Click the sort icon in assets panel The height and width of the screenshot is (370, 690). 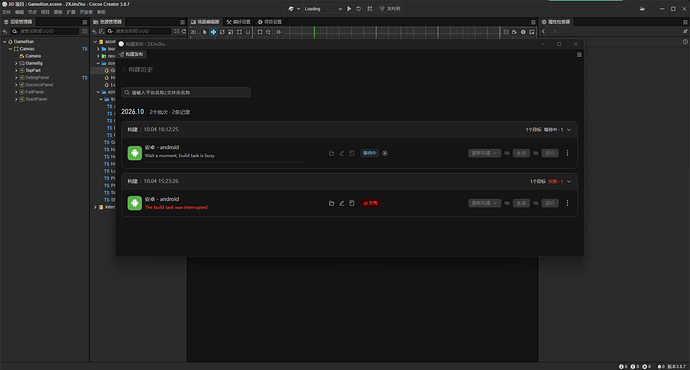(x=101, y=31)
